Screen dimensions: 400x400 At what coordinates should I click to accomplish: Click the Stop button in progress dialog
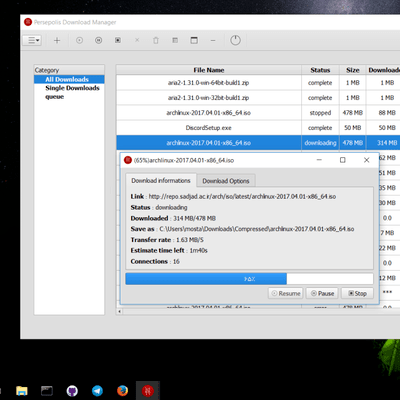tap(357, 293)
